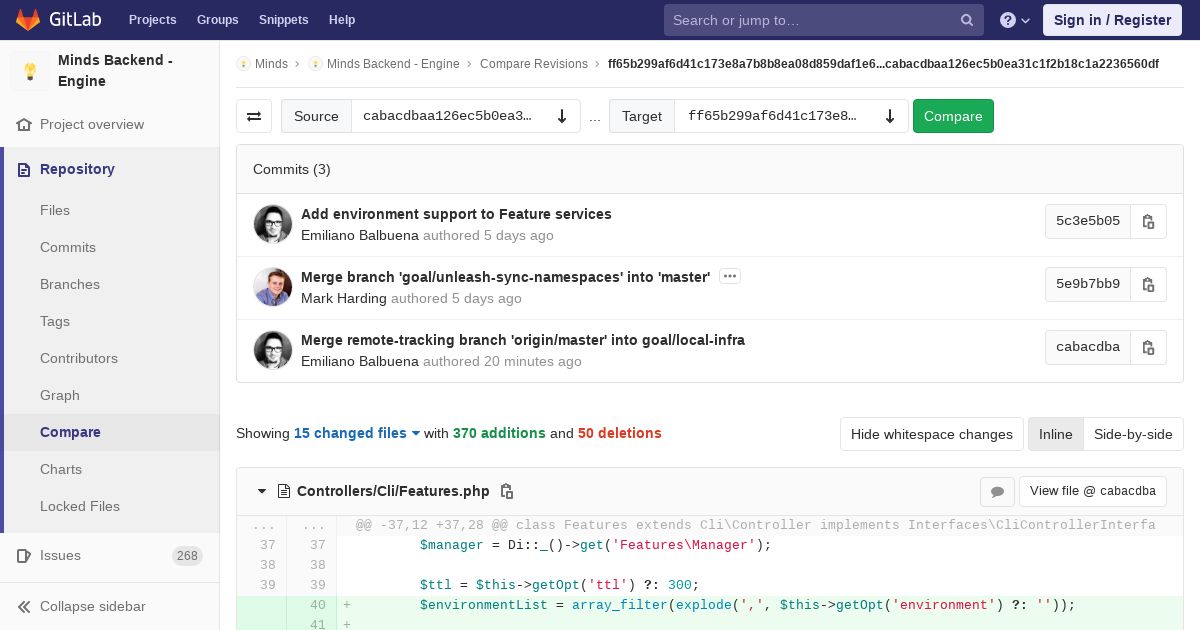Image resolution: width=1200 pixels, height=630 pixels.
Task: Switch diff to Inline view
Action: point(1055,434)
